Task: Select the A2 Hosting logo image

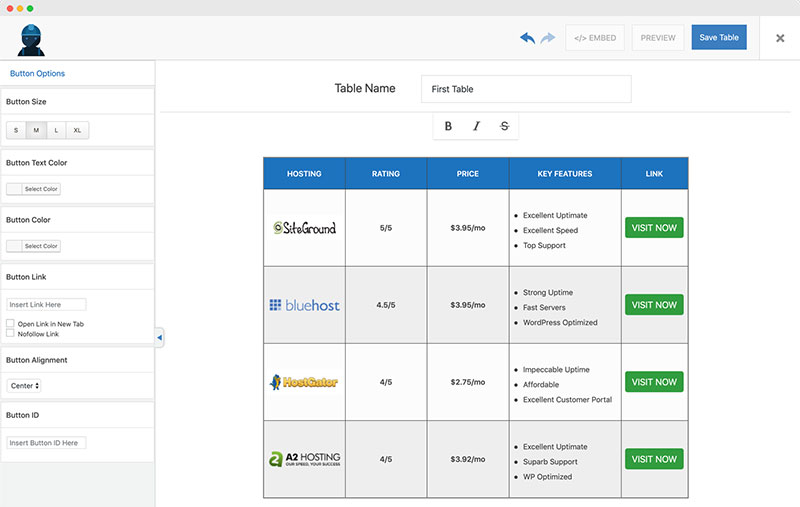Action: [x=305, y=459]
